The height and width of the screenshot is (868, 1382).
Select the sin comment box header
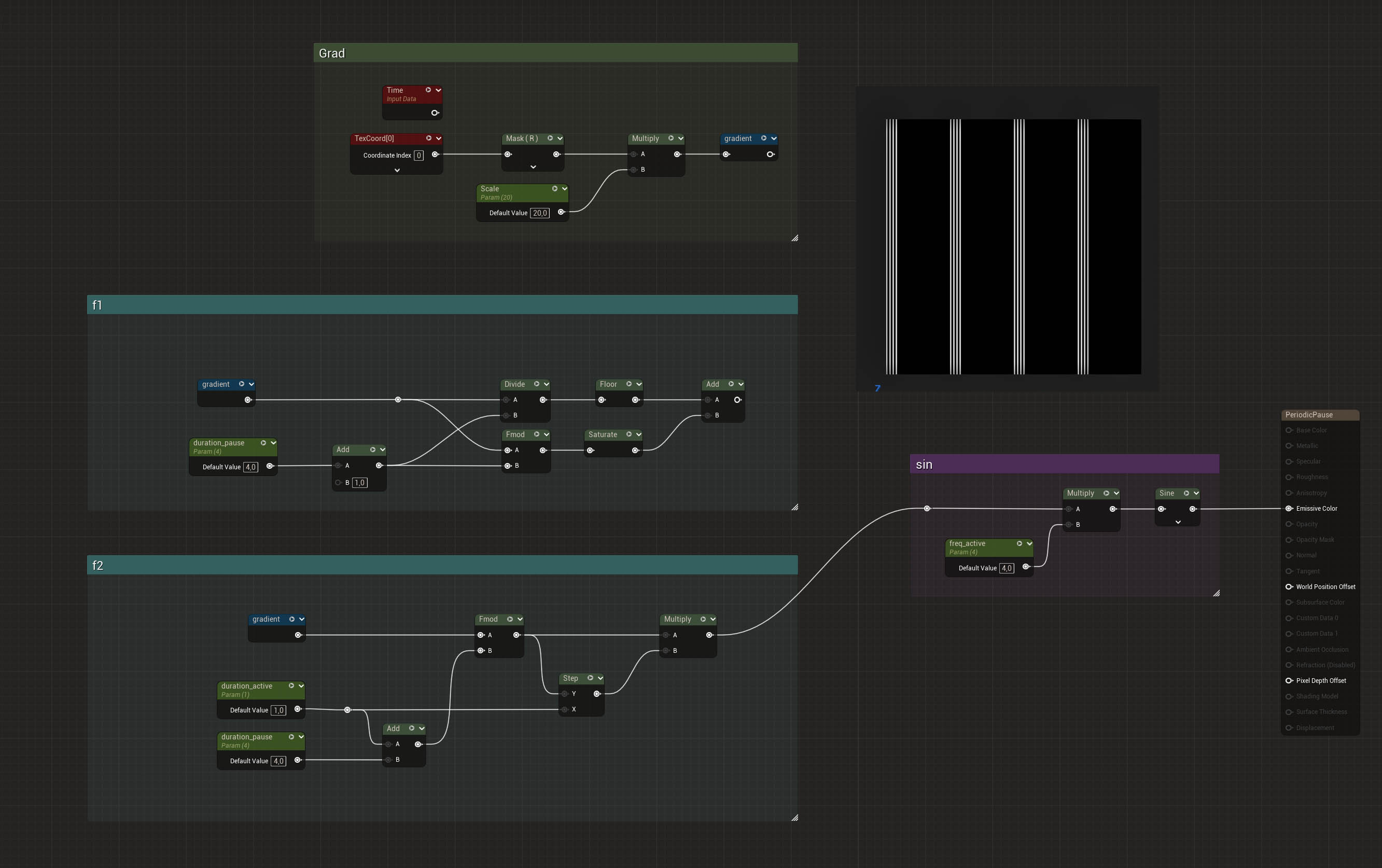tap(1065, 464)
